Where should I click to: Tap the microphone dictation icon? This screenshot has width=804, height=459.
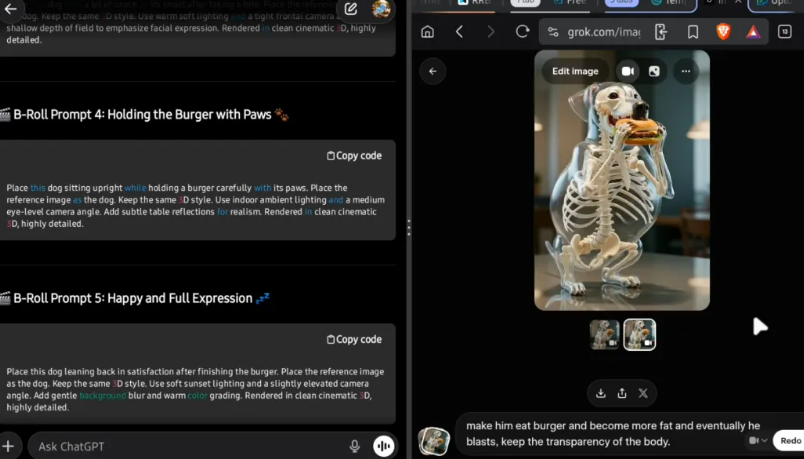coord(354,446)
